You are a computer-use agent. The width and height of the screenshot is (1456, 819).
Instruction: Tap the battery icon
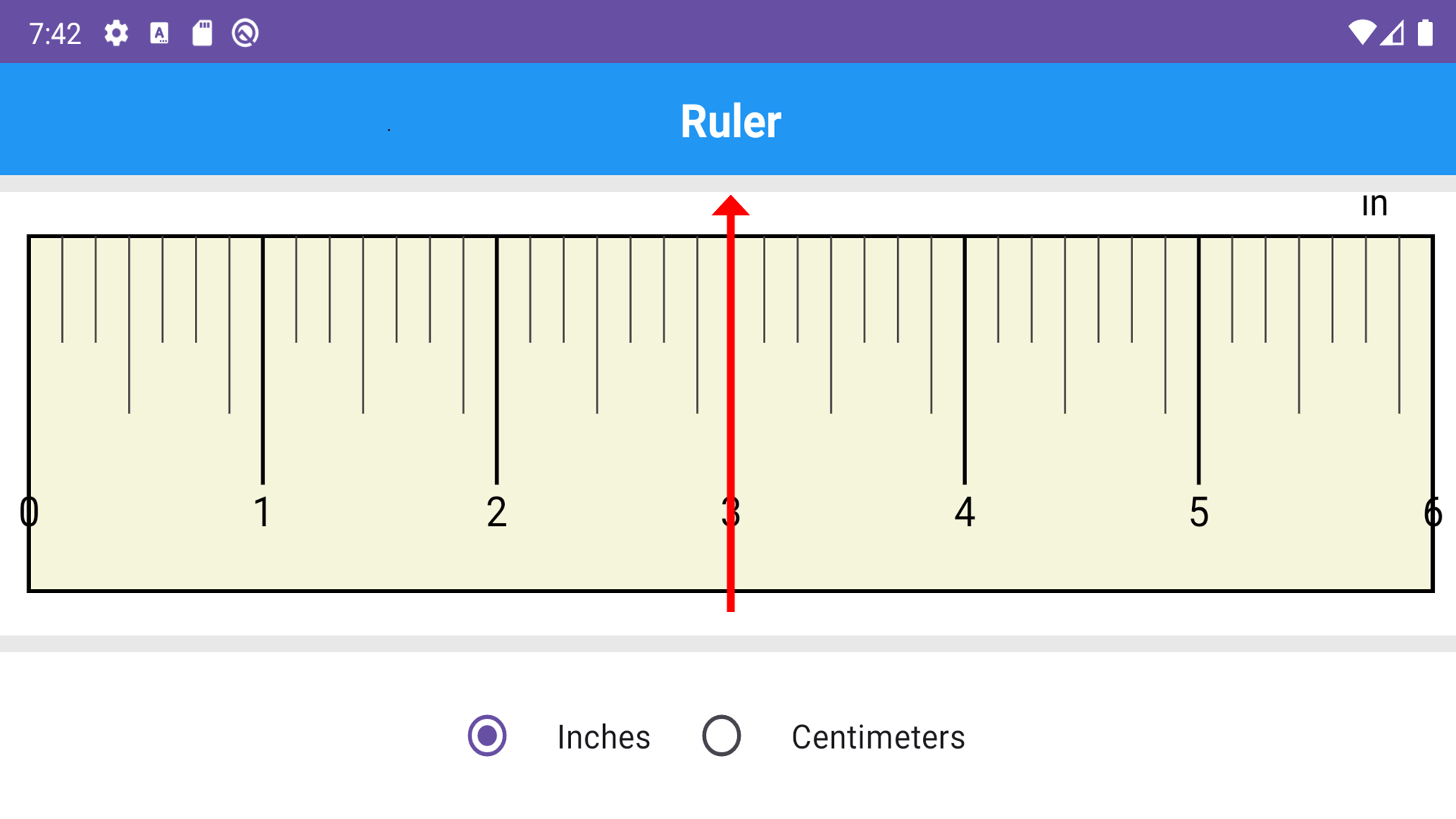click(x=1426, y=33)
